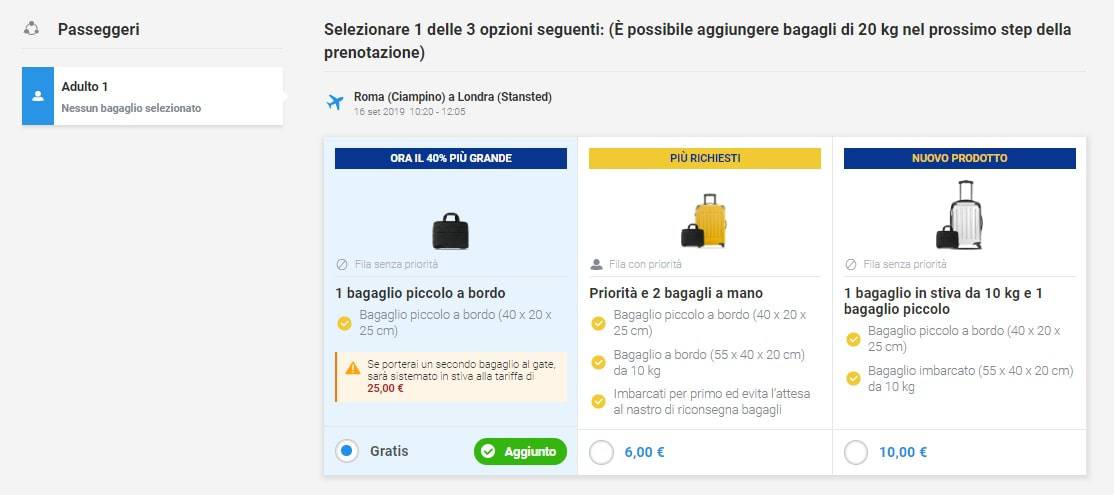Click the Adulto 1 person icon
Viewport: 1114px width, 495px height.
click(x=38, y=96)
